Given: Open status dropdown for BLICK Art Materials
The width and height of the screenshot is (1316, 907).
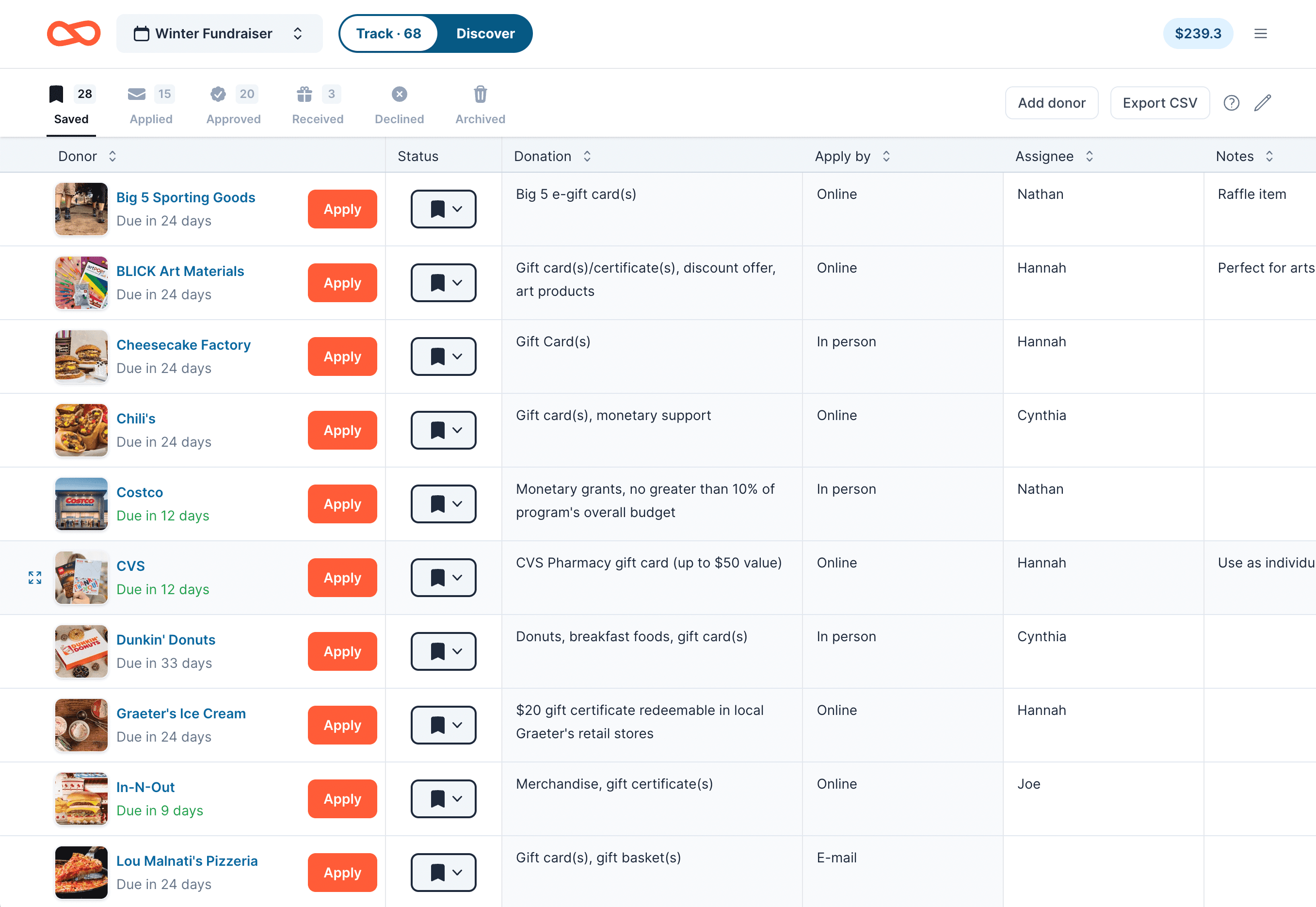Looking at the screenshot, I should point(444,283).
